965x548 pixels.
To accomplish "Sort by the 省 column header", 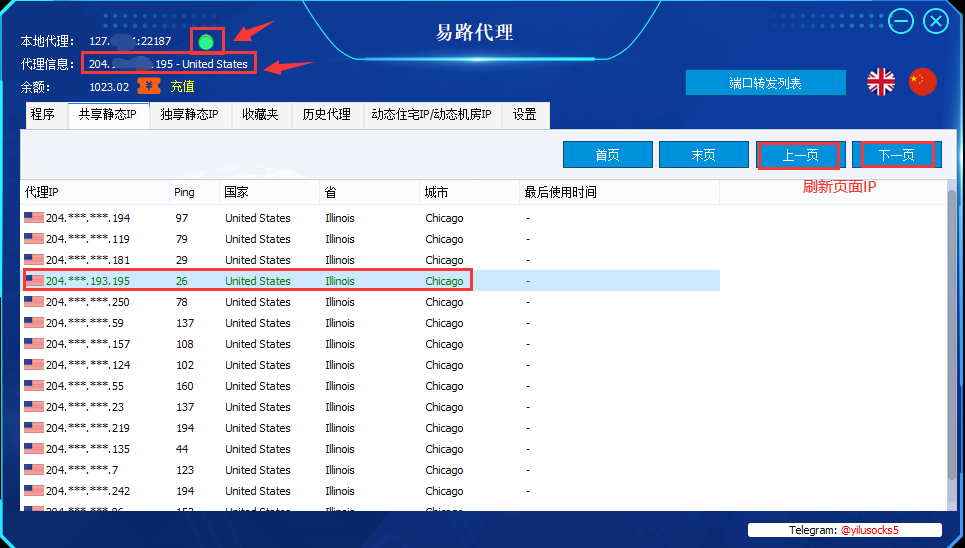I will click(x=370, y=192).
